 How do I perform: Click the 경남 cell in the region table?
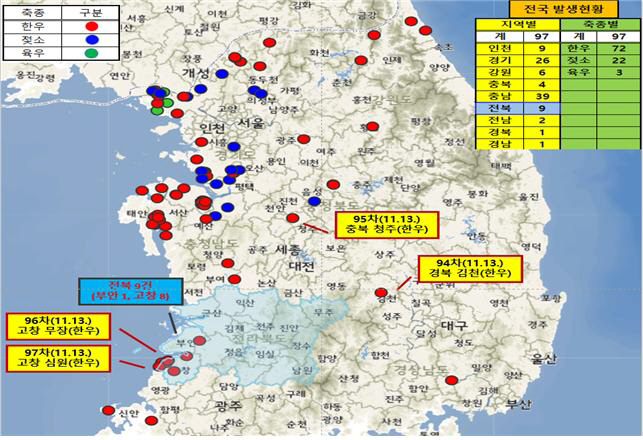coord(500,144)
